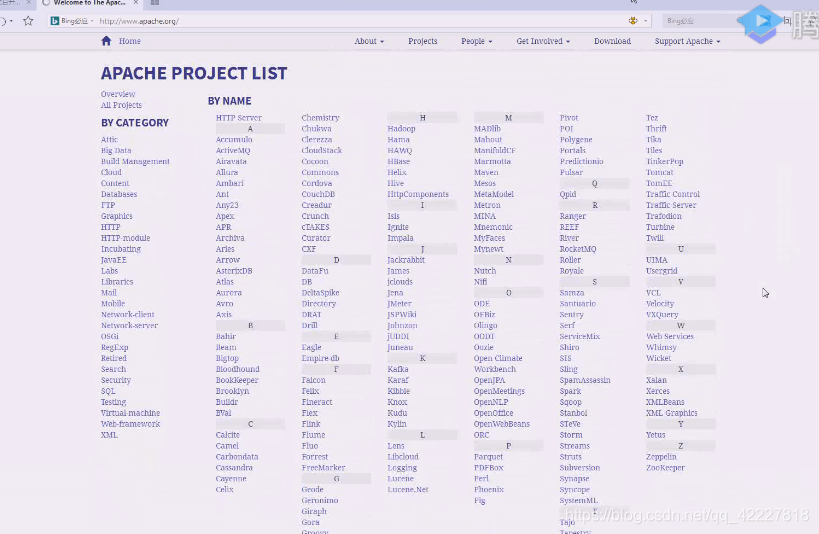819x534 pixels.
Task: Open the ActiveMQ project link
Action: 233,150
